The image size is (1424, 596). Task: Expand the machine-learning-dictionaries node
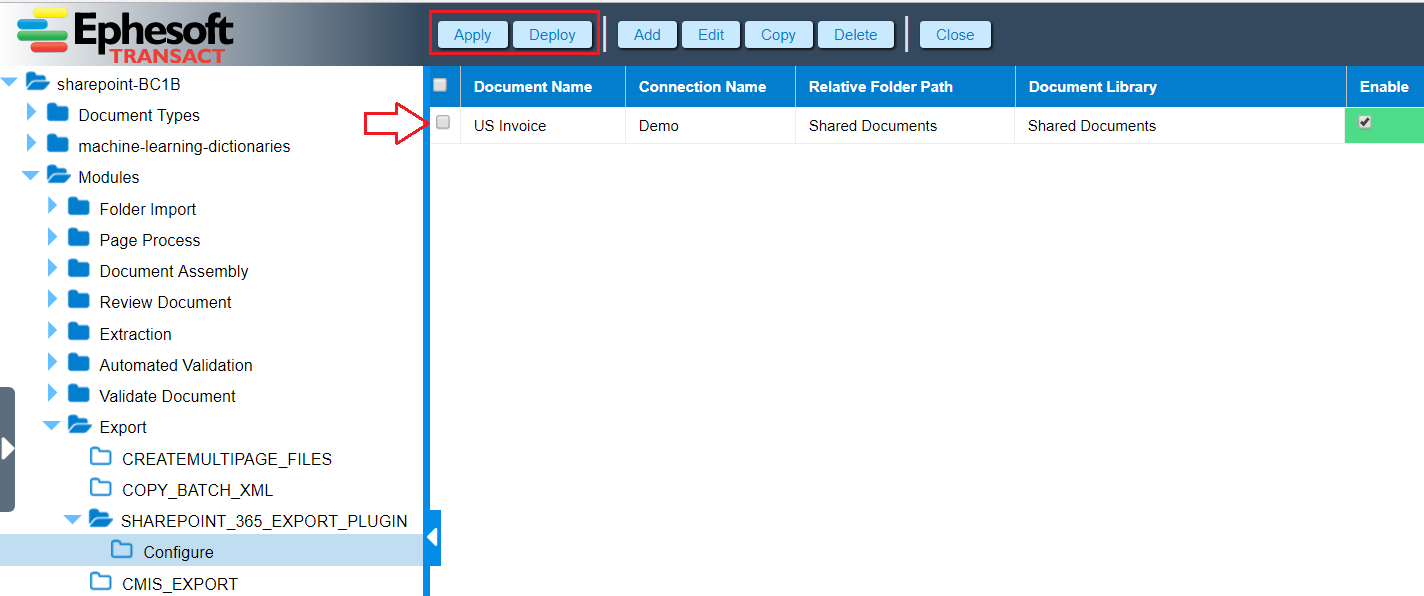click(31, 144)
